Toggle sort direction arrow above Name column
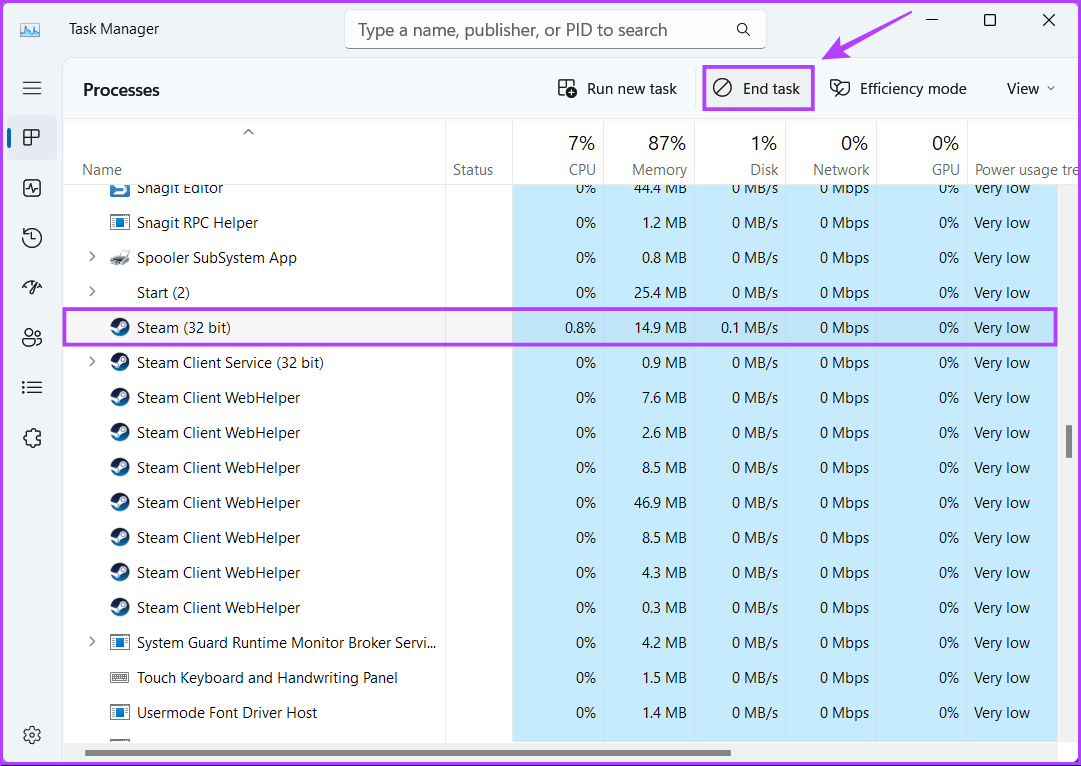1081x766 pixels. (x=249, y=132)
